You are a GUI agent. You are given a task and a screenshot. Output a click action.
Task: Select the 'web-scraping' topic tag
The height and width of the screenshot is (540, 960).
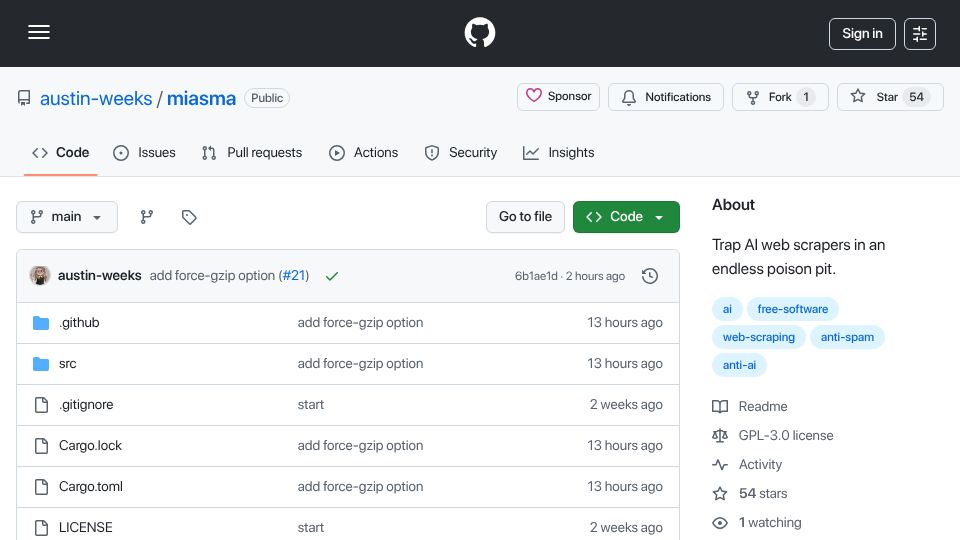[759, 337]
